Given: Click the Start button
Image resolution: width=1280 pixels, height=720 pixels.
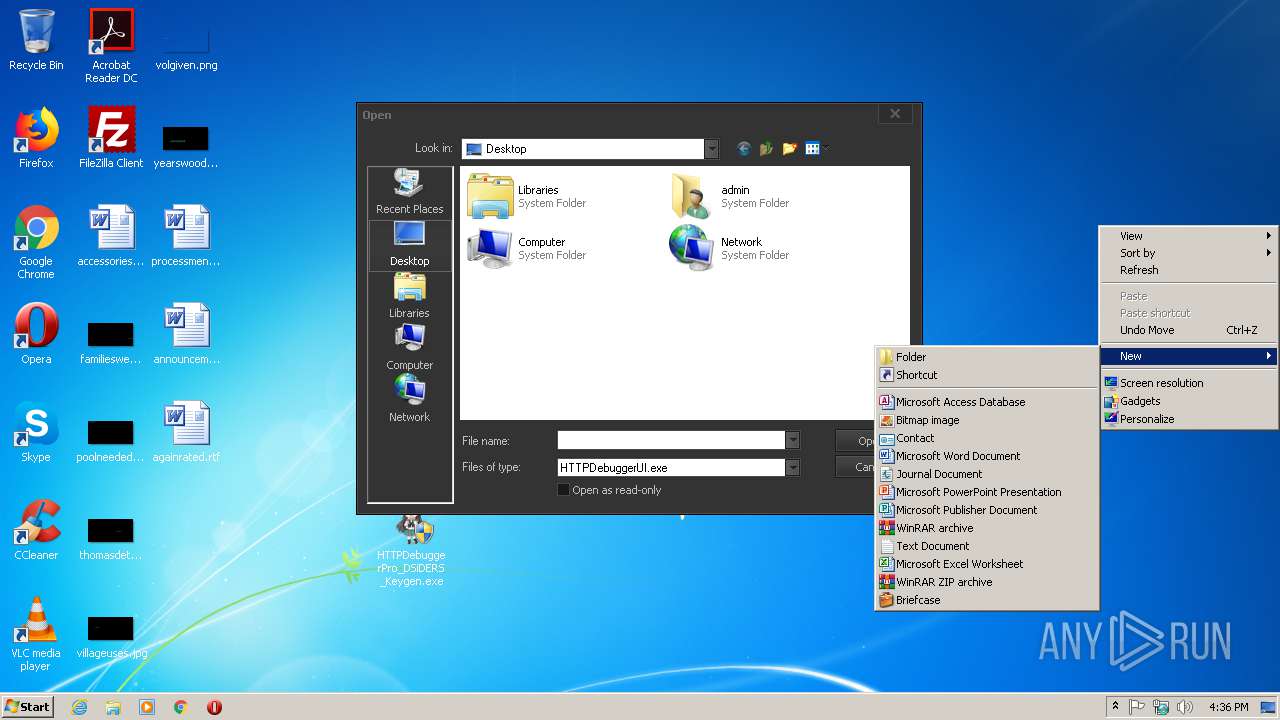Looking at the screenshot, I should tap(28, 707).
